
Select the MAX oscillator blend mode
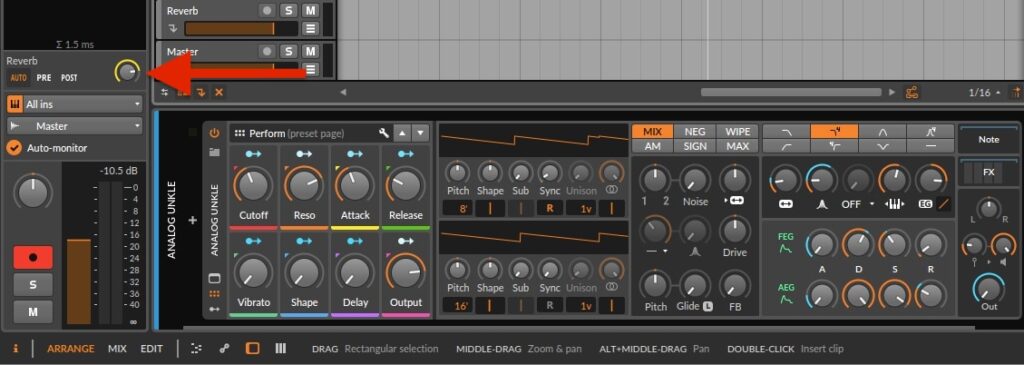point(738,146)
